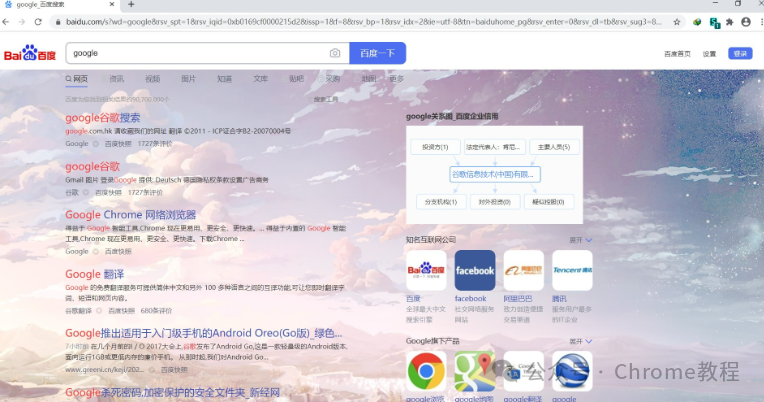Switch to the 图片 tab
Viewport: 764px width, 402px height.
click(189, 79)
